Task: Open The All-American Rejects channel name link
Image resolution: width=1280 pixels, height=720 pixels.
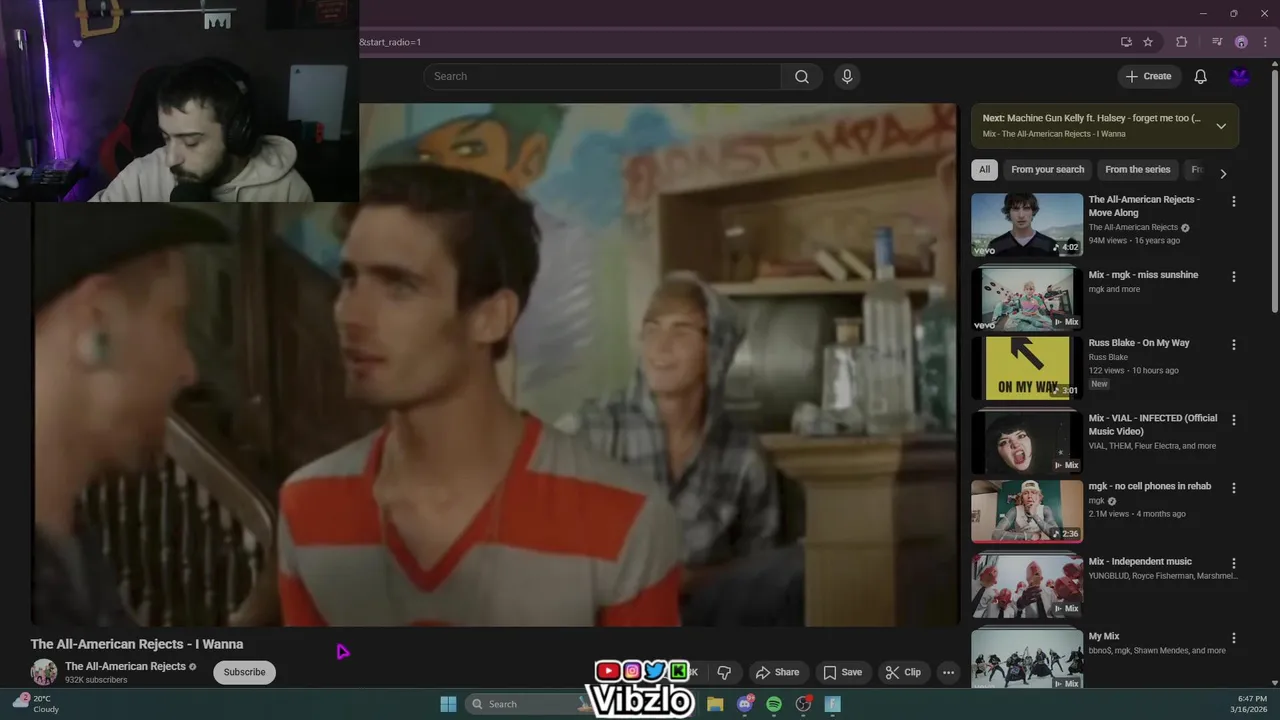Action: point(125,666)
